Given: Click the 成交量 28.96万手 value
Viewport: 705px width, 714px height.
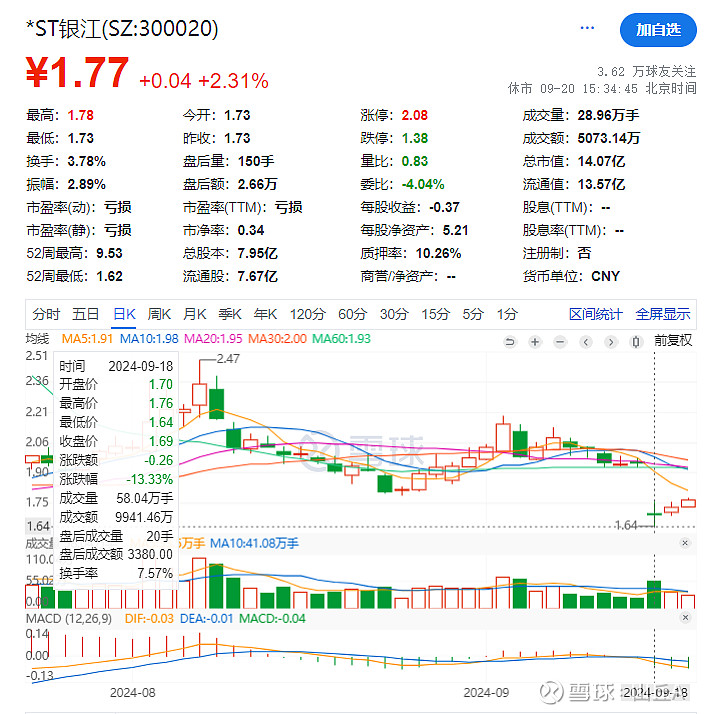Looking at the screenshot, I should pyautogui.click(x=608, y=115).
